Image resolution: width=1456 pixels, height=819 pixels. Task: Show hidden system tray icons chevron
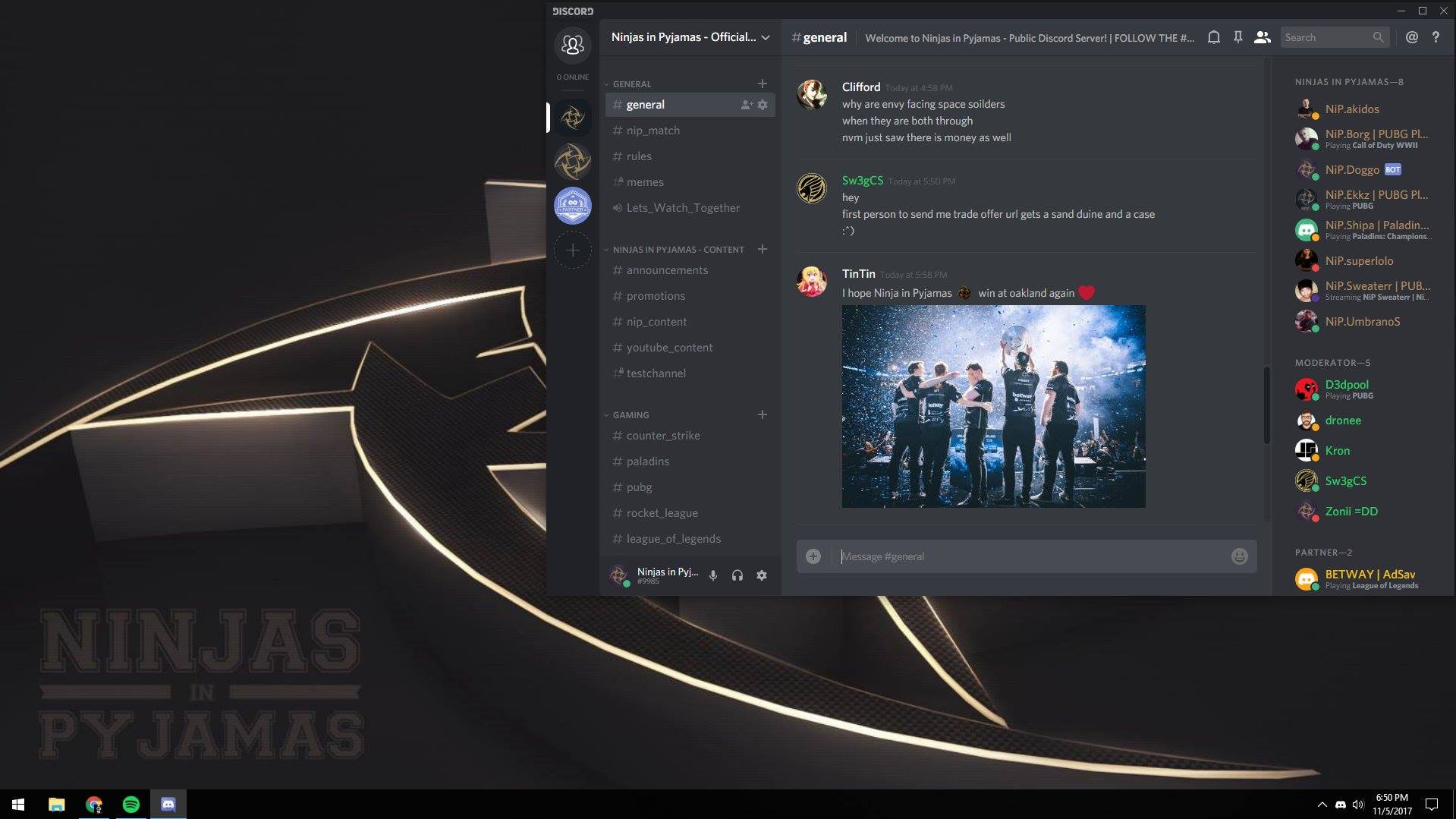pyautogui.click(x=1322, y=804)
